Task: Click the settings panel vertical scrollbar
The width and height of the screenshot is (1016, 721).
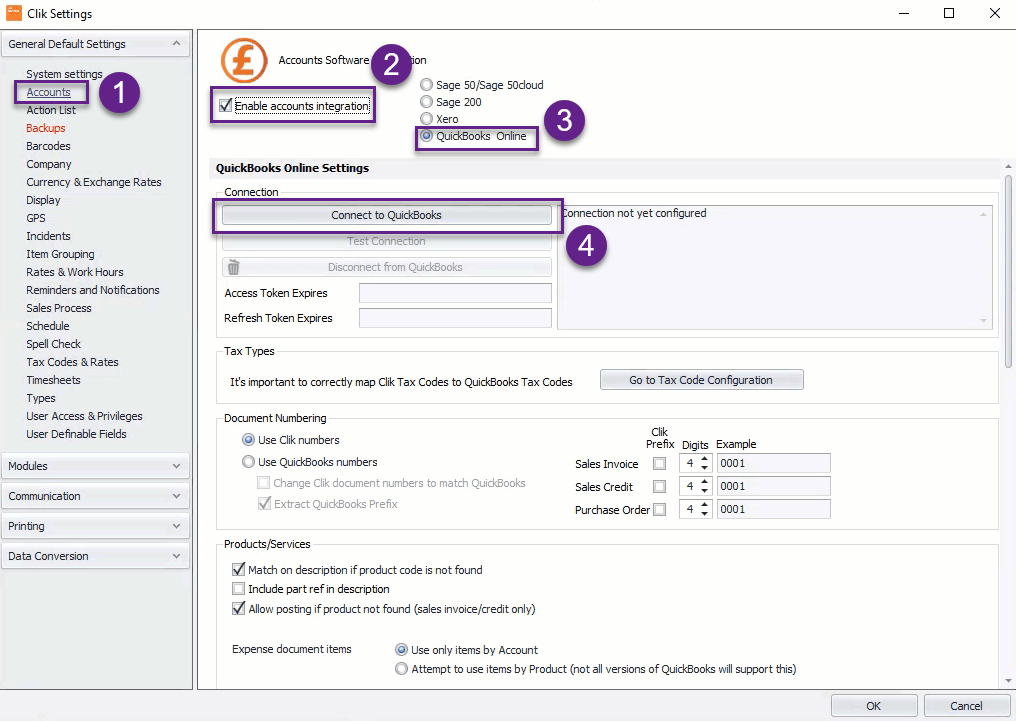Action: pyautogui.click(x=1008, y=269)
